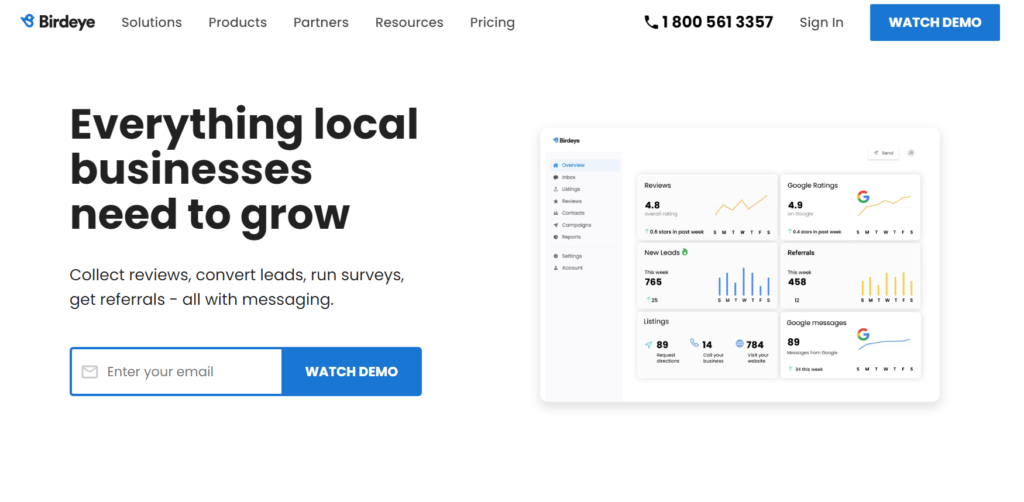Click the Reviews star icon in dashboard sidebar
This screenshot has width=1024, height=502.
pos(556,201)
